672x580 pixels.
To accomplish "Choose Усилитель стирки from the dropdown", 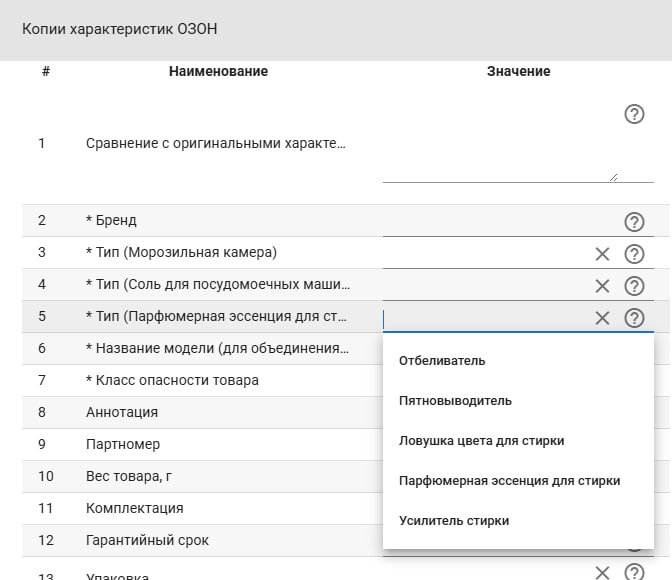I will pos(453,521).
